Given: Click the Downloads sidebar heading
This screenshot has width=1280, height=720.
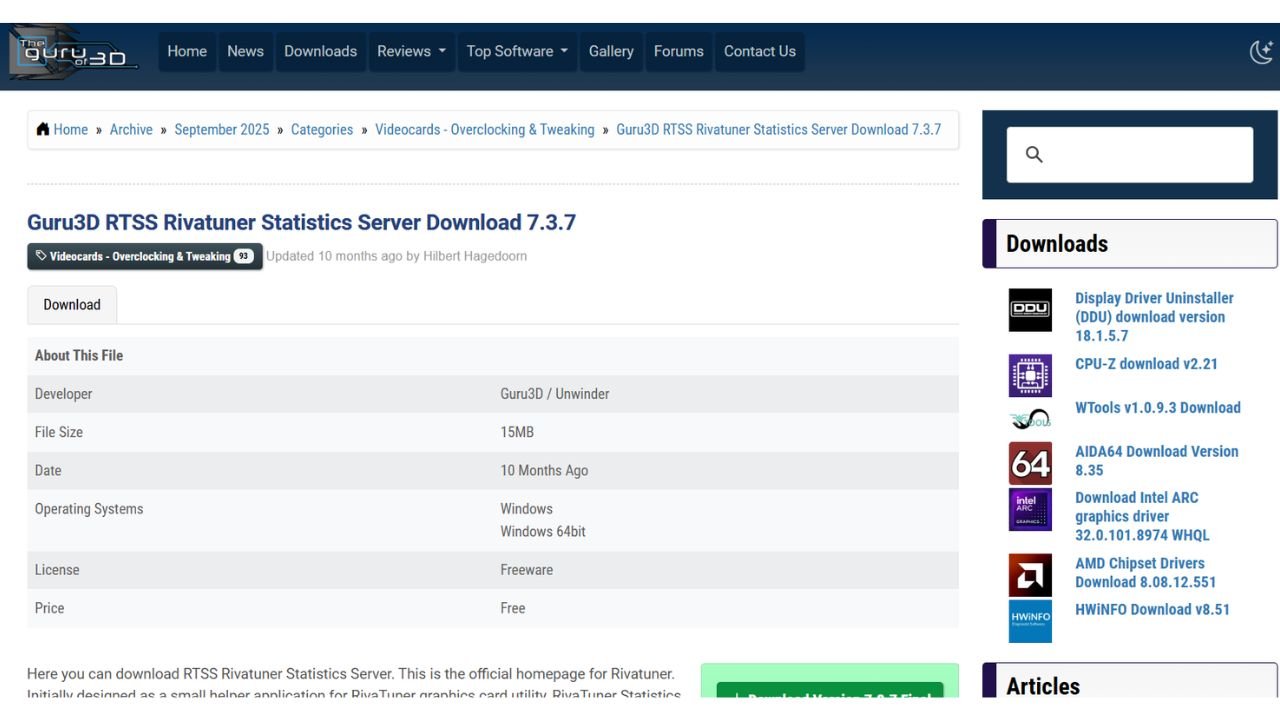Looking at the screenshot, I should (x=1057, y=244).
